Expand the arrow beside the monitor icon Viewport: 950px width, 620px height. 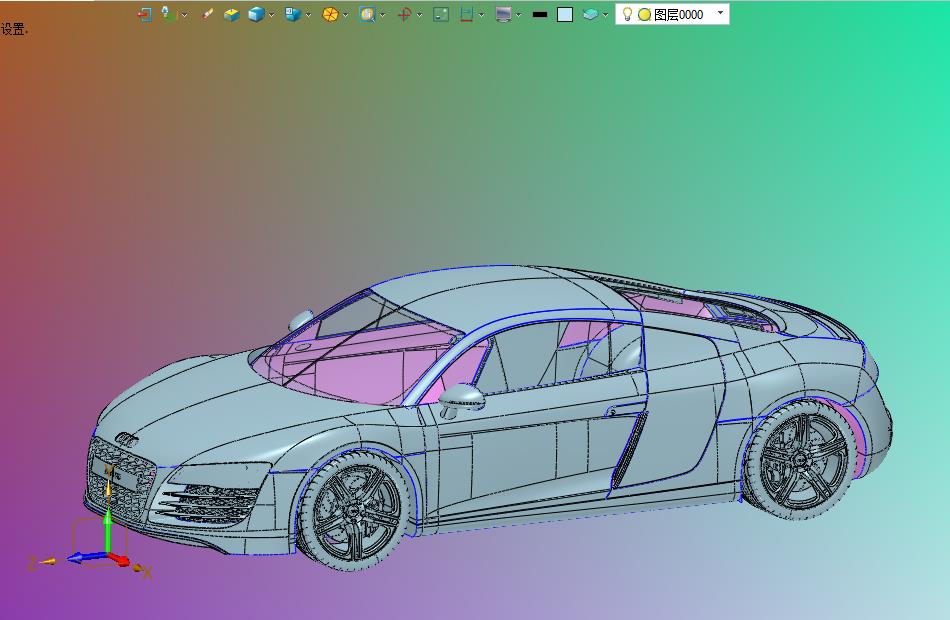518,15
